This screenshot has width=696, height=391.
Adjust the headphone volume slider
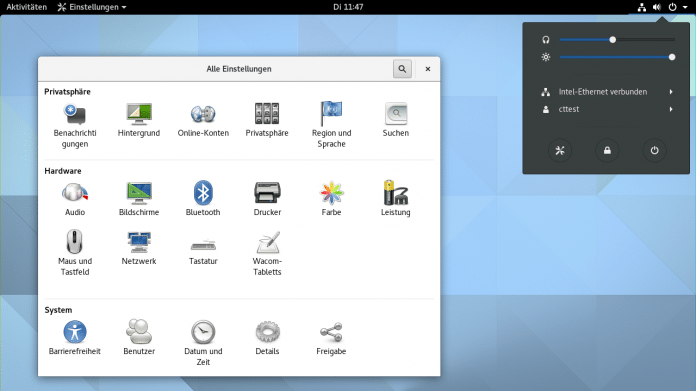click(x=617, y=39)
